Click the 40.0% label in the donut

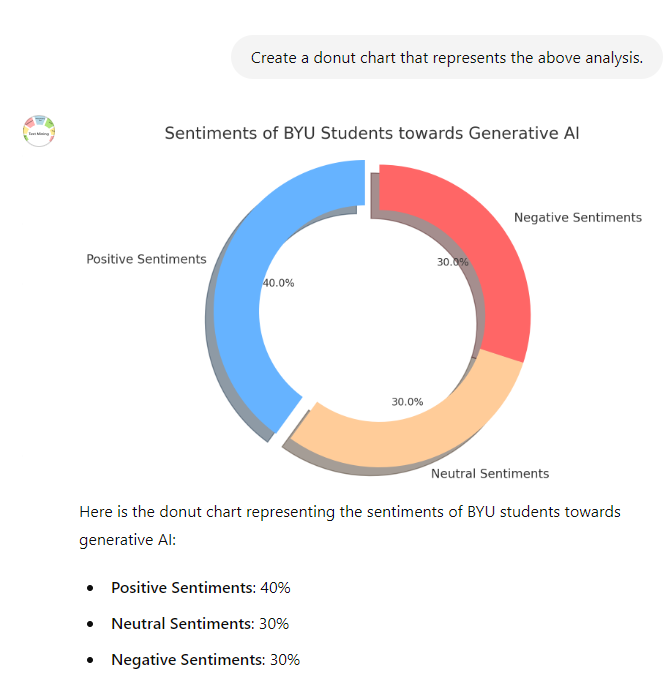pyautogui.click(x=278, y=283)
